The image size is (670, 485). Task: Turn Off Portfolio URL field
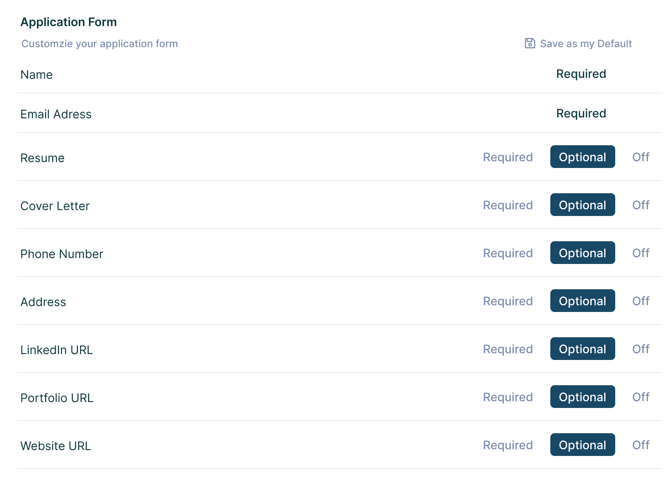[641, 396]
